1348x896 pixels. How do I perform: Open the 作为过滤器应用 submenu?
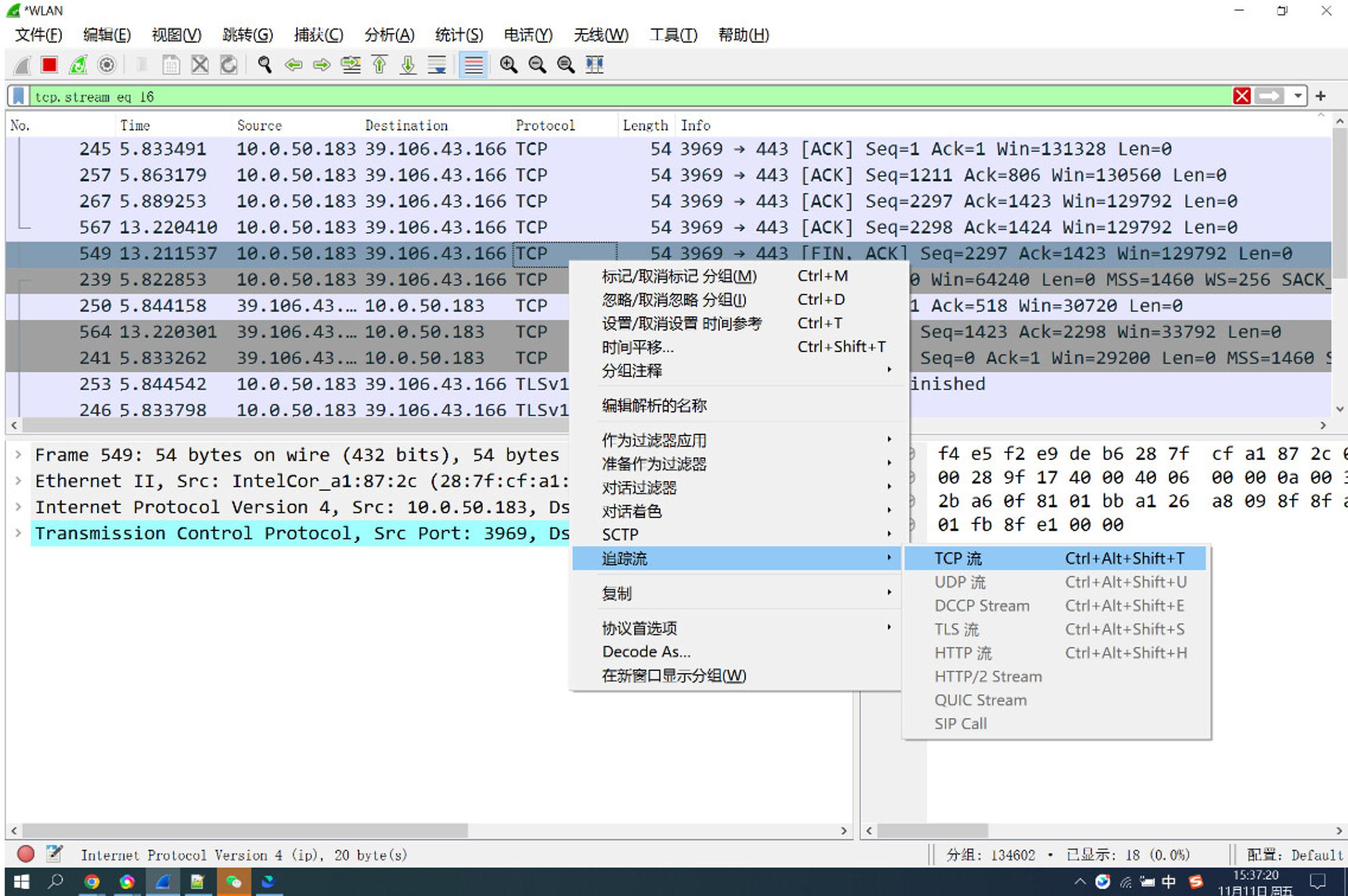[x=737, y=440]
